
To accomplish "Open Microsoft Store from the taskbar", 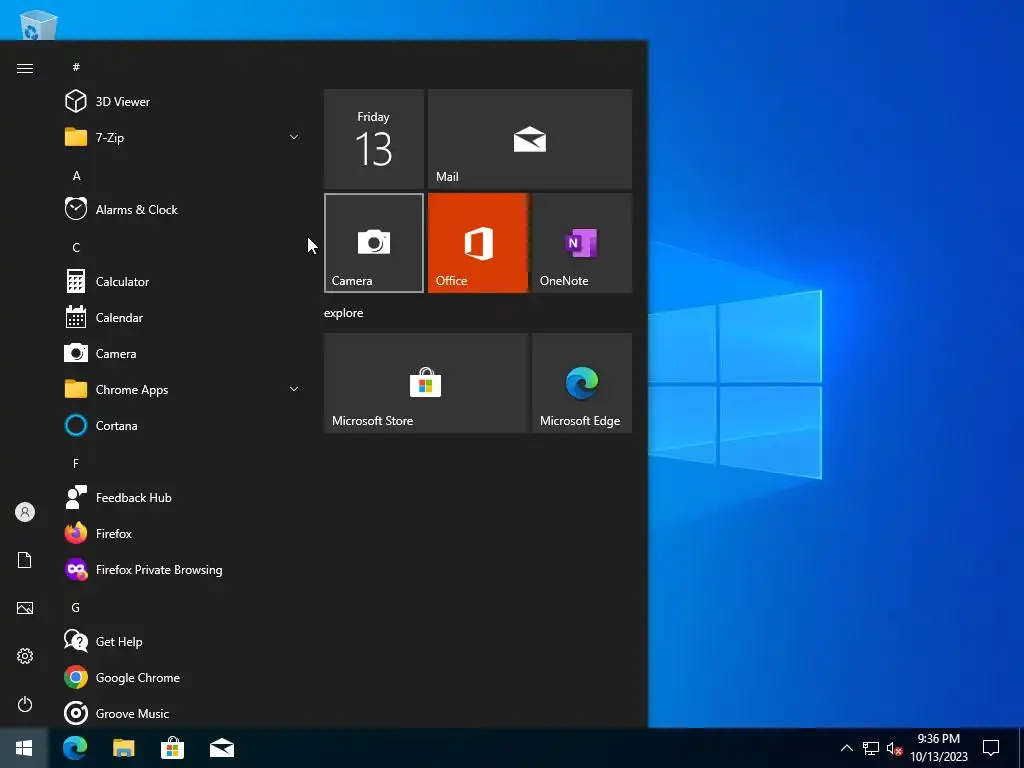I will point(172,748).
